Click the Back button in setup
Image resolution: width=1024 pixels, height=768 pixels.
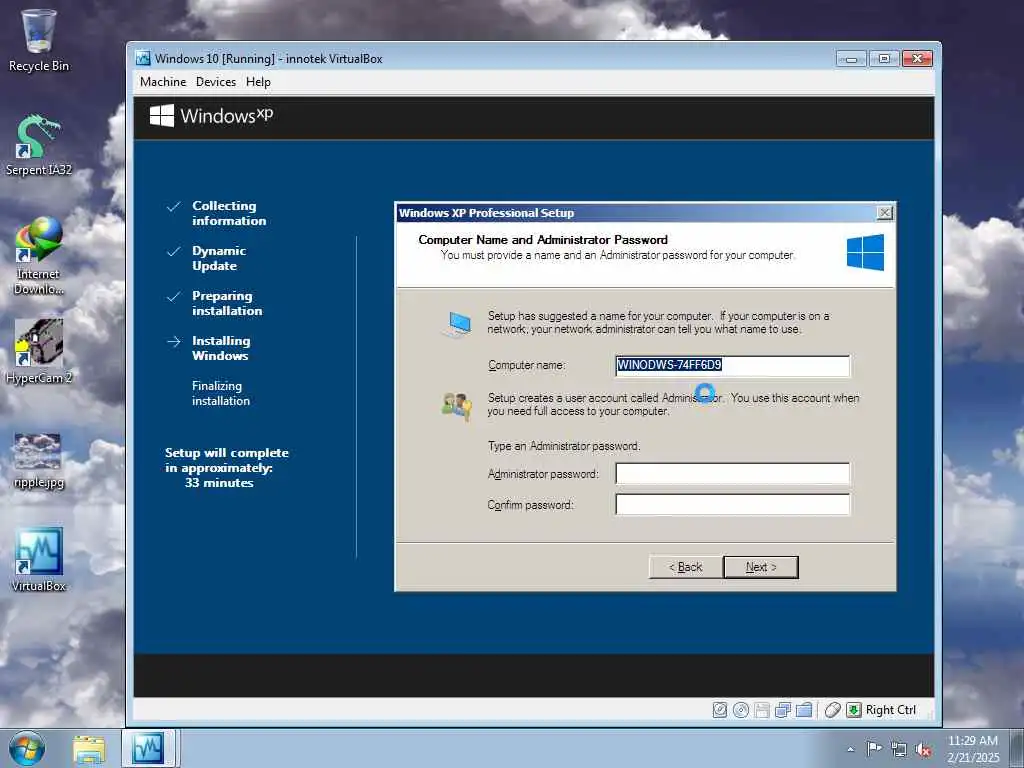[686, 567]
